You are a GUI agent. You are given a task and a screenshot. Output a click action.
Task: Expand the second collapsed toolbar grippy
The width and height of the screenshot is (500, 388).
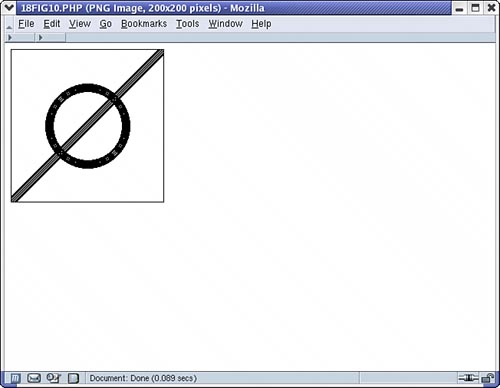(50, 38)
